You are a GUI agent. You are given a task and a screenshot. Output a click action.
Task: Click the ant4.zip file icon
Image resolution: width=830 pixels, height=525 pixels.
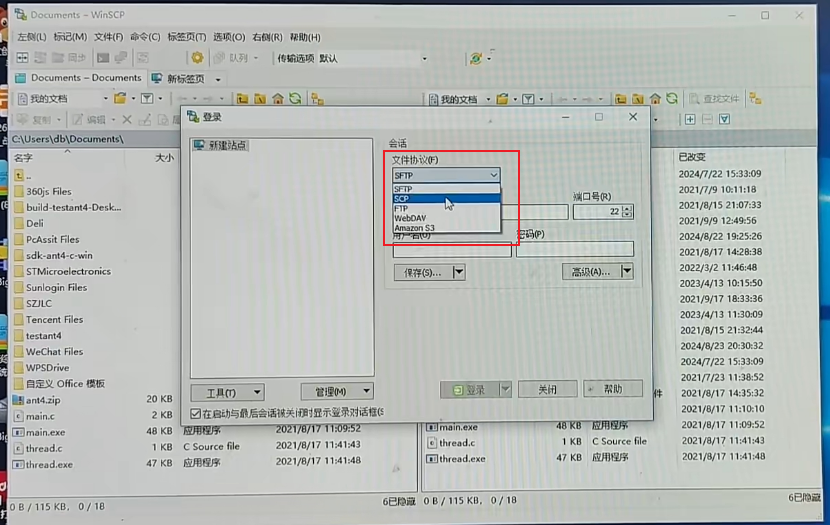[19, 400]
